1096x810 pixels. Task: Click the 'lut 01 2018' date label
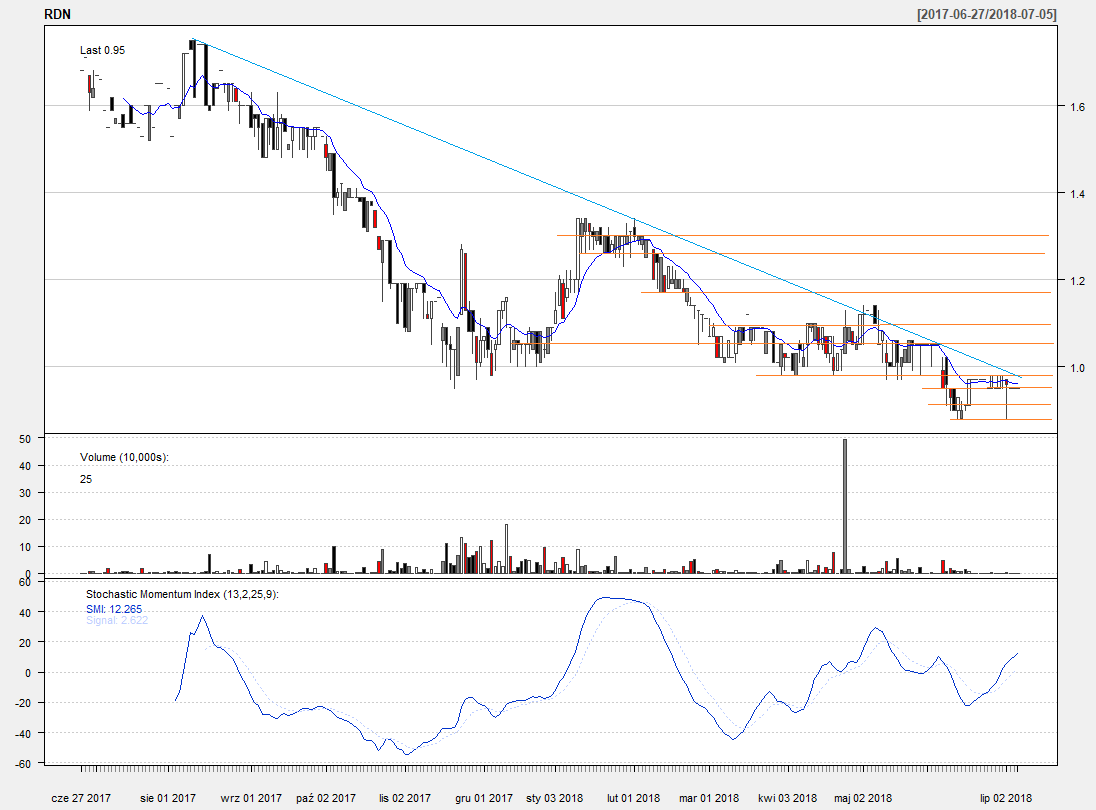click(x=633, y=798)
